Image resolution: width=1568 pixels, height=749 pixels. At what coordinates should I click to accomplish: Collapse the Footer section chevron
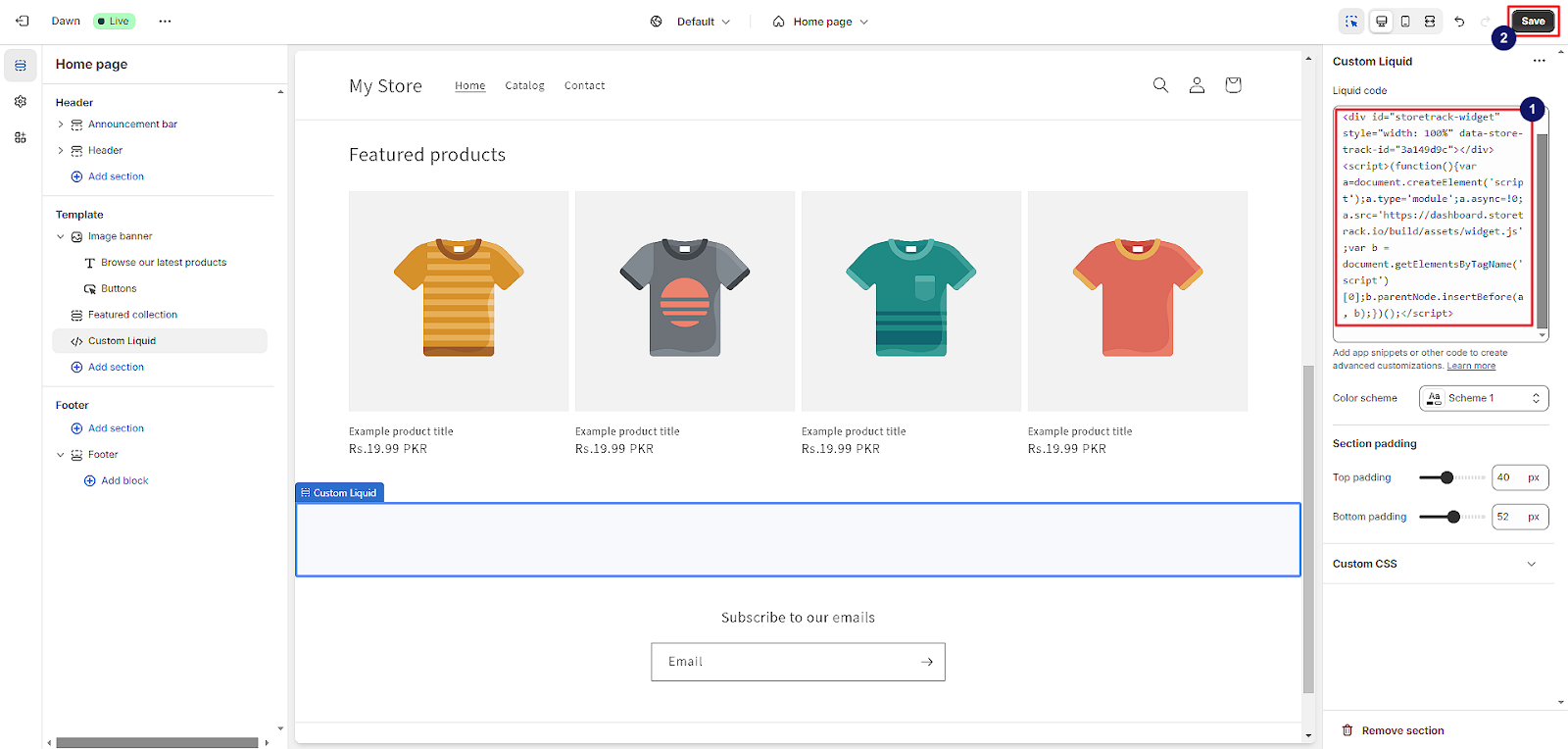[x=61, y=455]
